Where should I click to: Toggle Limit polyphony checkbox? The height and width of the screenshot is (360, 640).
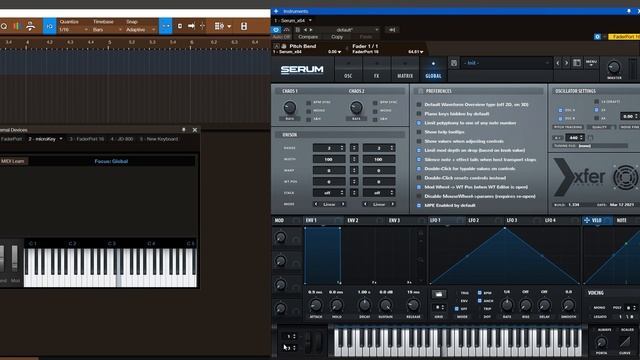tap(419, 123)
